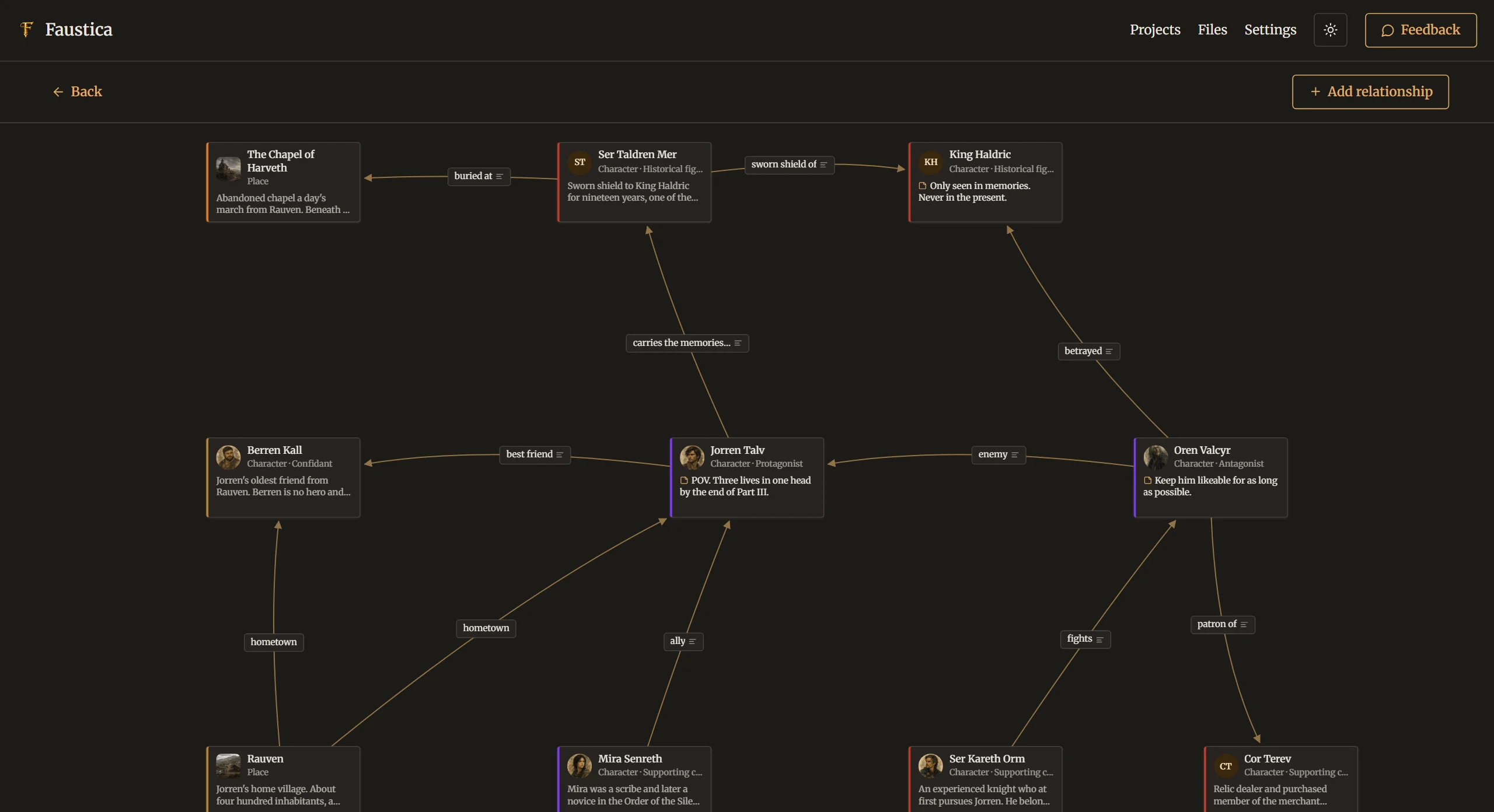Click the notes icon on 'carries the memories...'
This screenshot has width=1494, height=812.
tap(738, 343)
